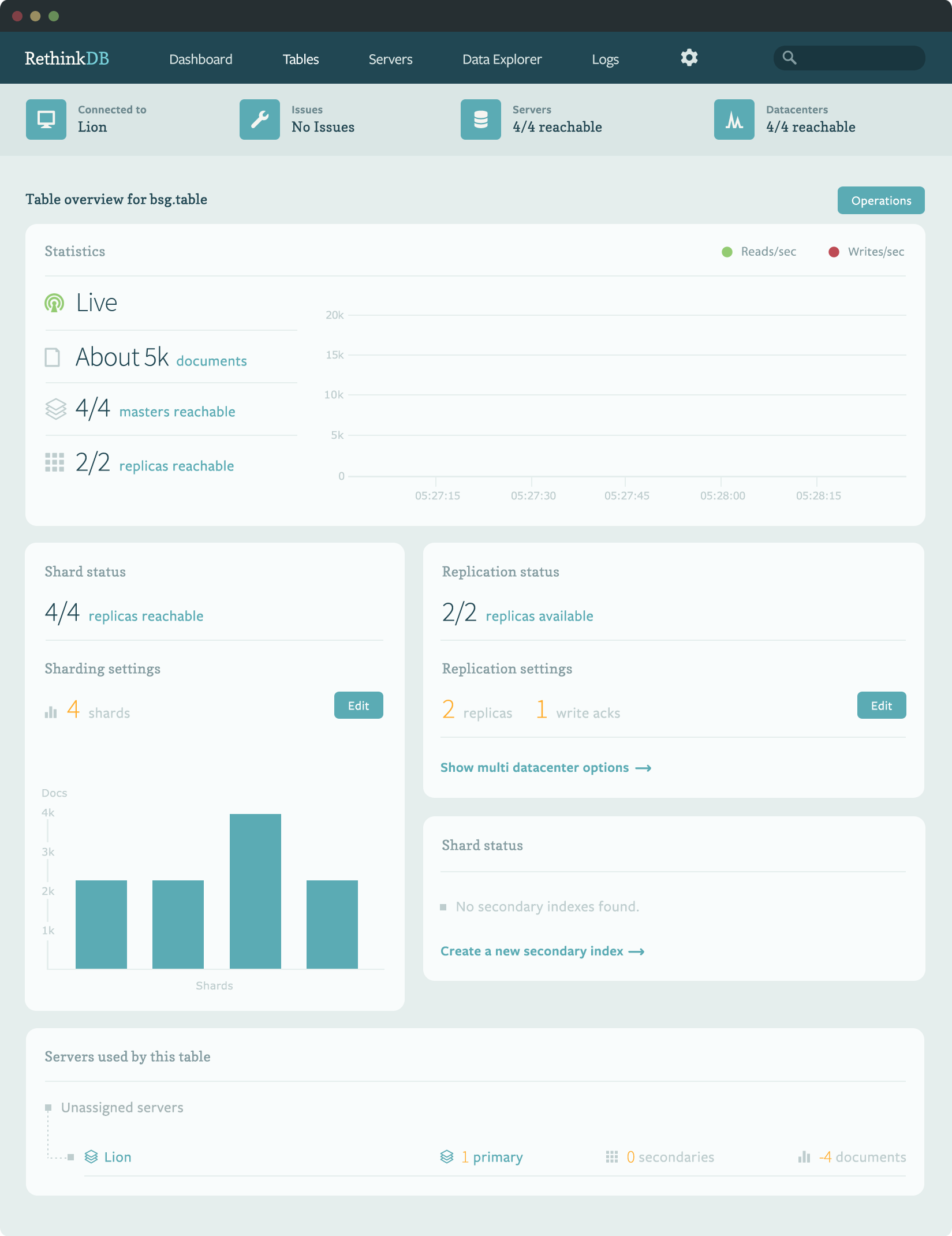952x1236 pixels.
Task: Click the Writes/sec red legend dot
Action: click(834, 252)
